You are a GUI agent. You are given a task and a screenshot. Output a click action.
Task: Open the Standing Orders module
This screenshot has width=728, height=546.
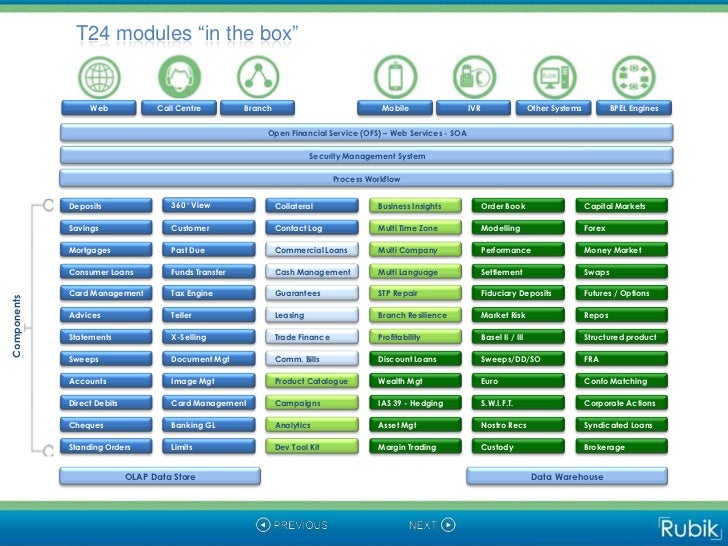106,447
